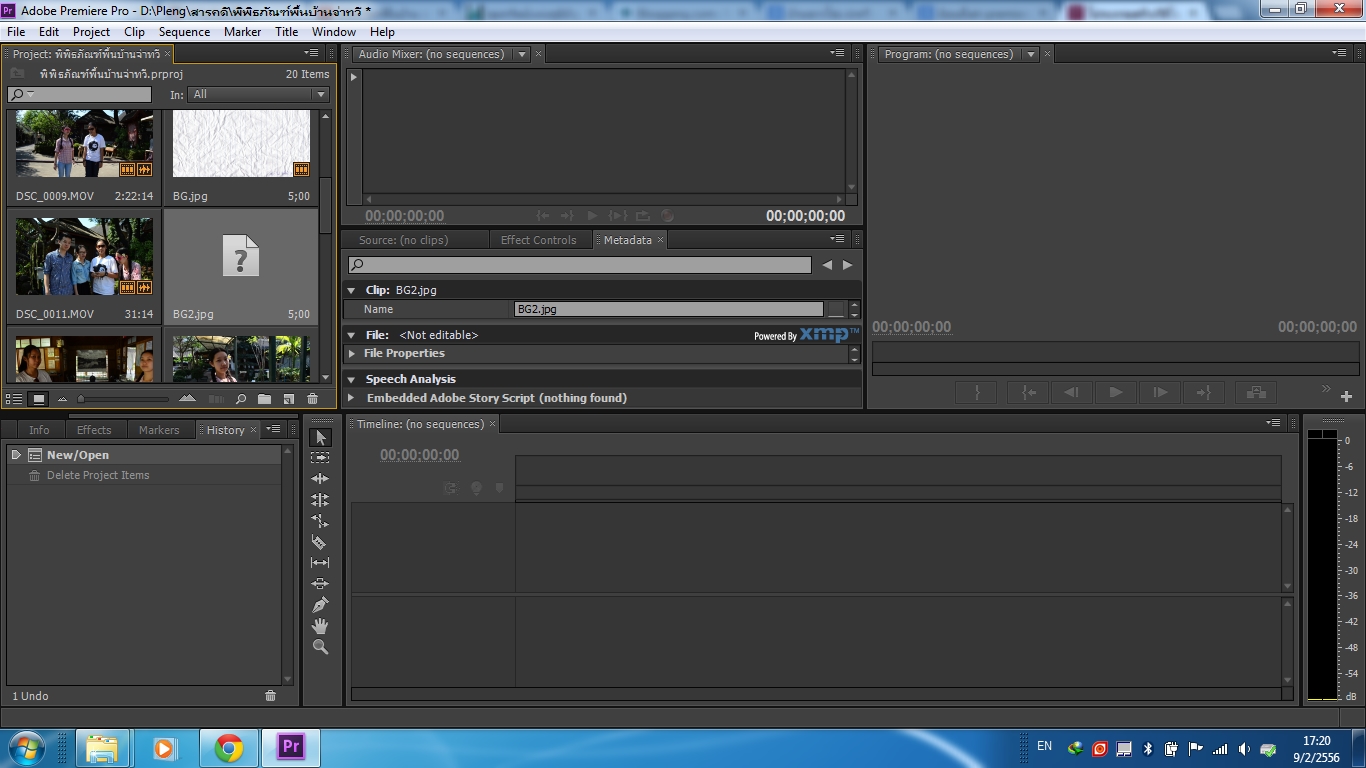Zoom in thumbnails with large mountain icon
Image resolution: width=1366 pixels, height=768 pixels.
pos(187,399)
